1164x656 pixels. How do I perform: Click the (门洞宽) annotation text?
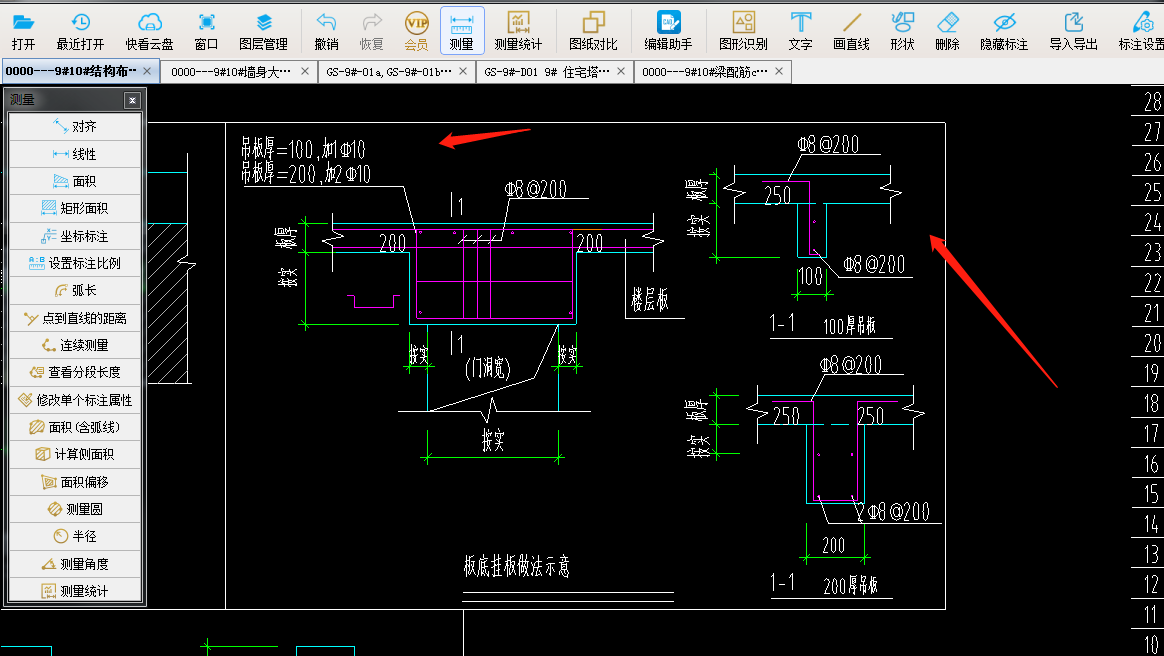(x=488, y=368)
